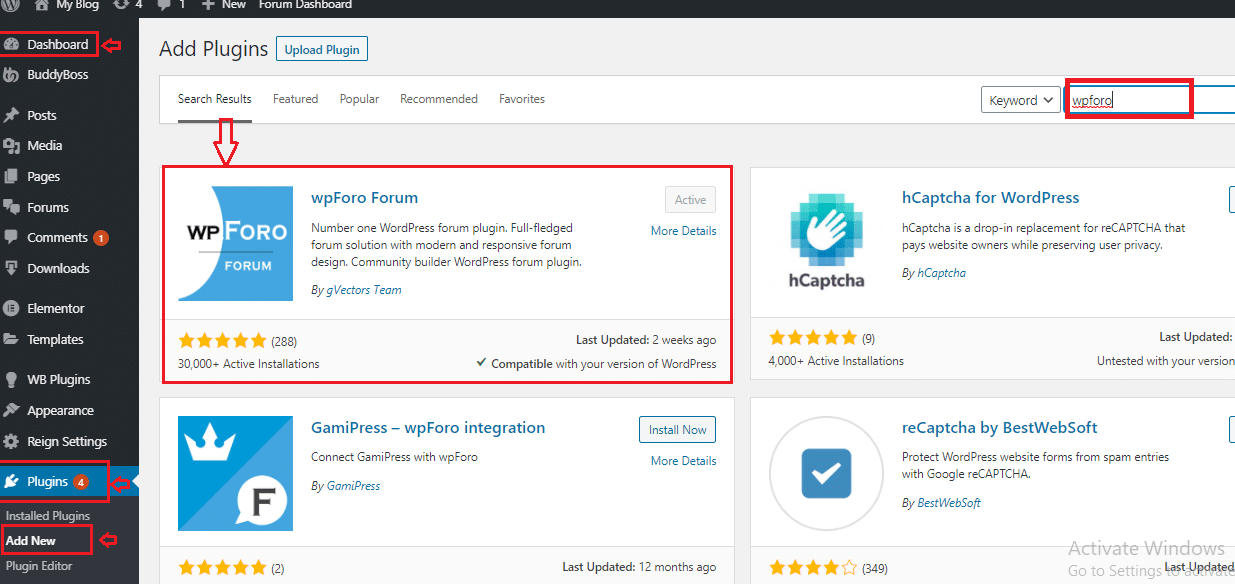The width and height of the screenshot is (1235, 584).
Task: Click the Plugins plug icon
Action: [x=11, y=481]
